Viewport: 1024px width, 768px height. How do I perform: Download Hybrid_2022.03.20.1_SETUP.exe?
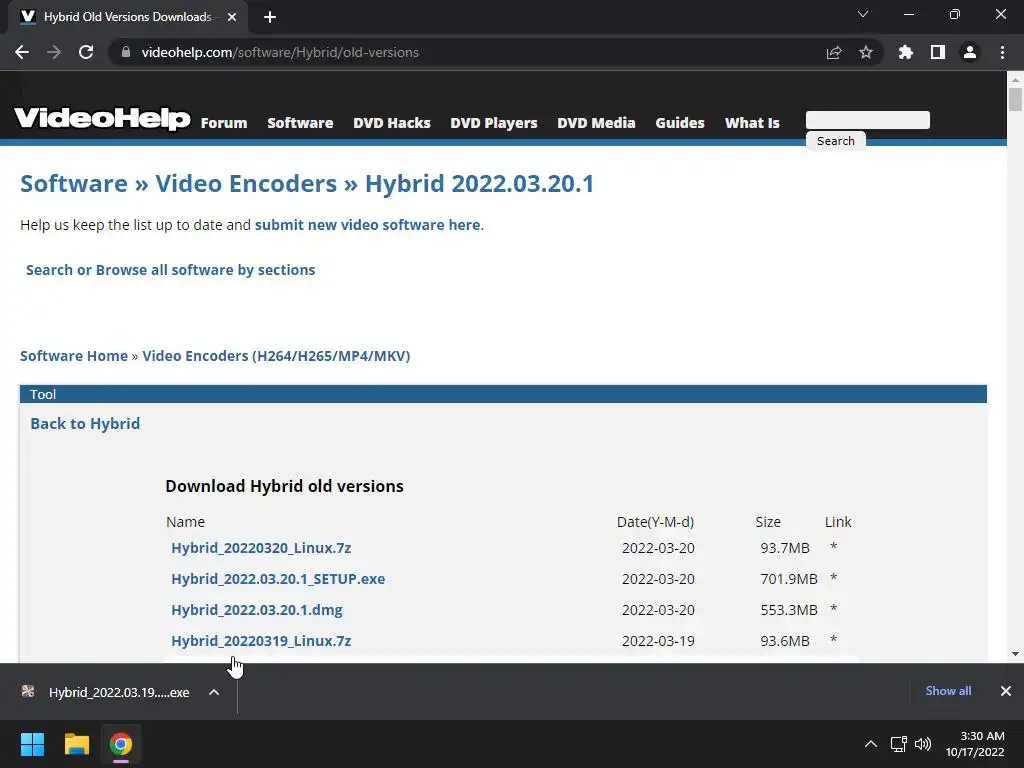pos(278,579)
